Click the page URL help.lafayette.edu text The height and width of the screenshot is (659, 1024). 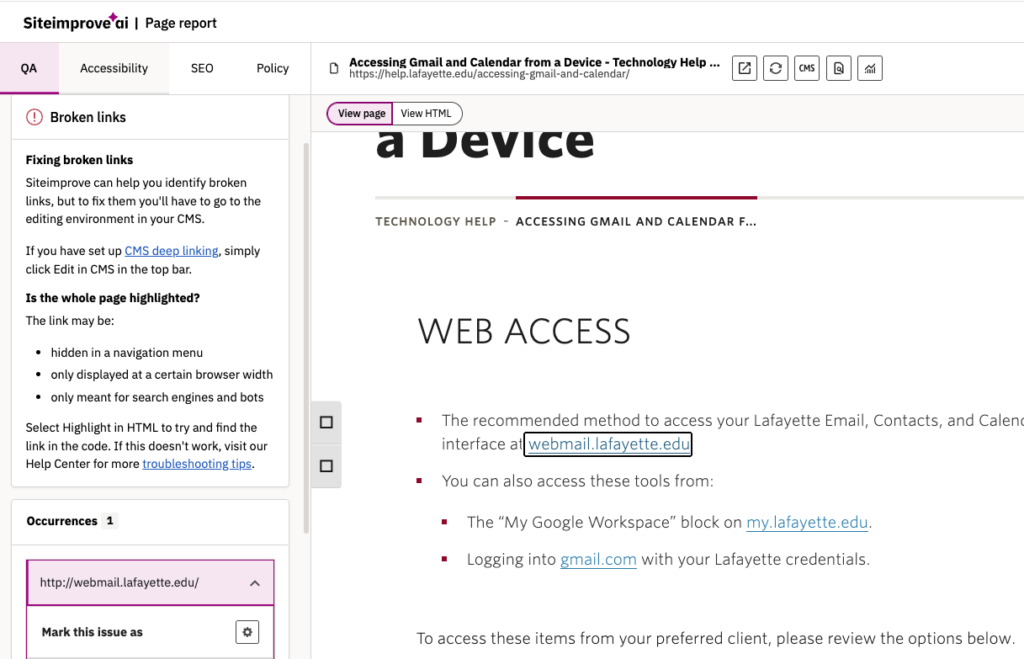pos(489,74)
